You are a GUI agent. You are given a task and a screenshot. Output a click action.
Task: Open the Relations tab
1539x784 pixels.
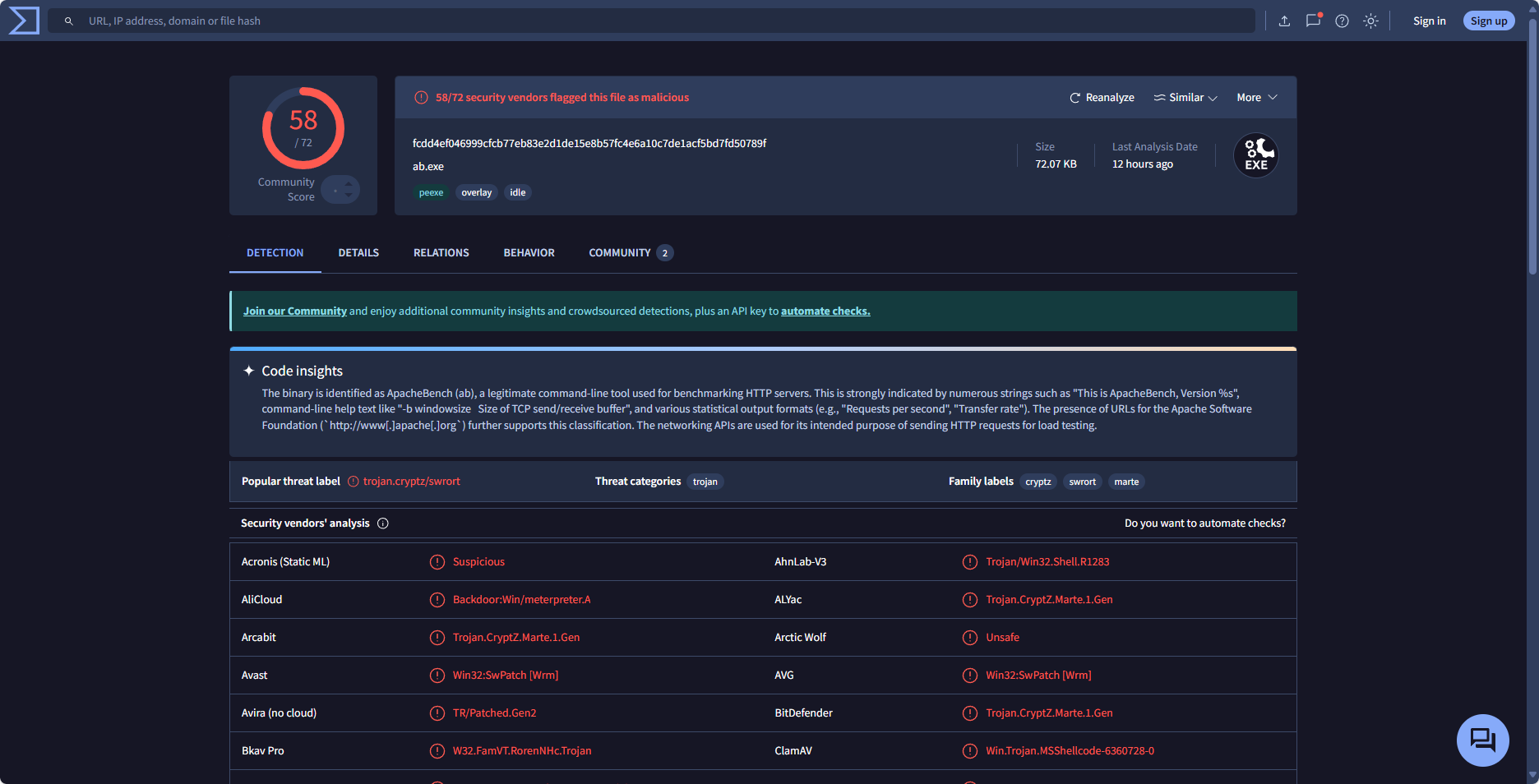point(441,253)
